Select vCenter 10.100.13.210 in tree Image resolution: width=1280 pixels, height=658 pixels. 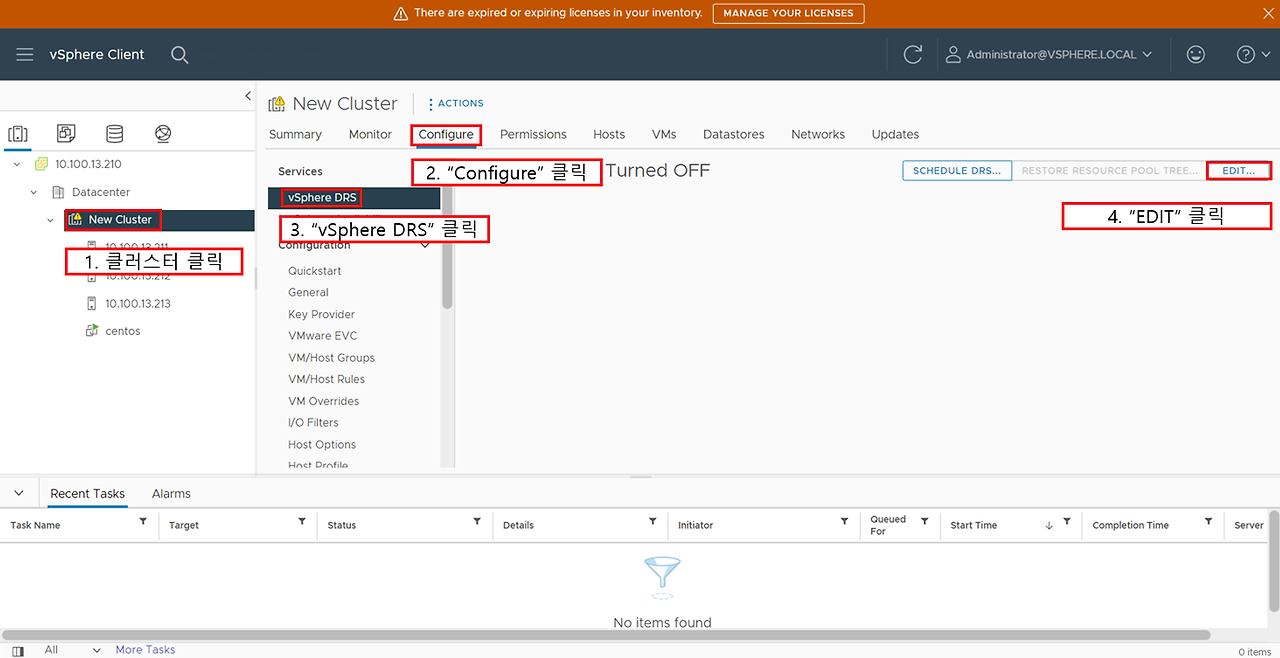point(88,164)
